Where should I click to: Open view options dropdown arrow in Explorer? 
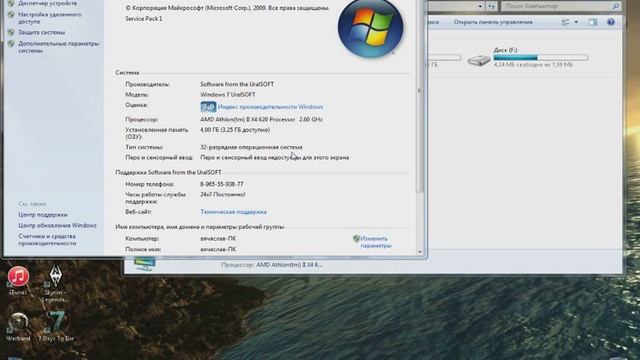click(x=576, y=22)
